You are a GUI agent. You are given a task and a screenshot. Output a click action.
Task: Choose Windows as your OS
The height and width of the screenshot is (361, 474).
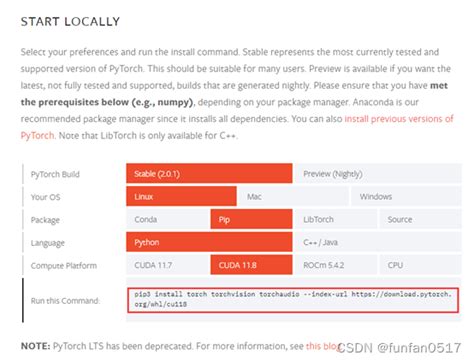click(406, 196)
